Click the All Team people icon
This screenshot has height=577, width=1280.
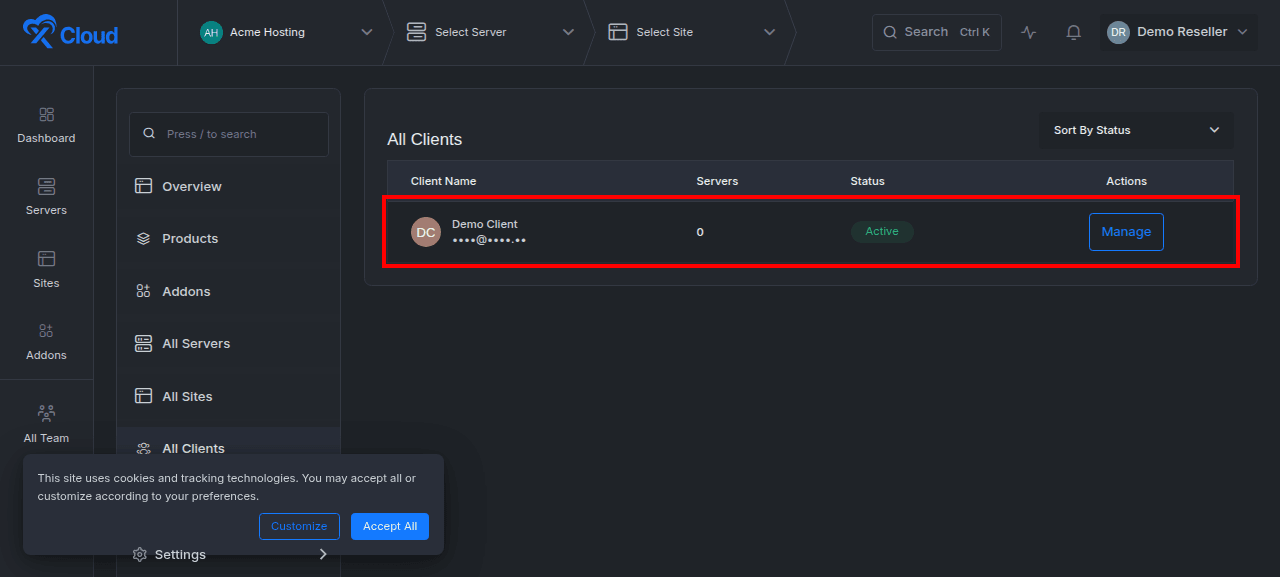tap(46, 413)
